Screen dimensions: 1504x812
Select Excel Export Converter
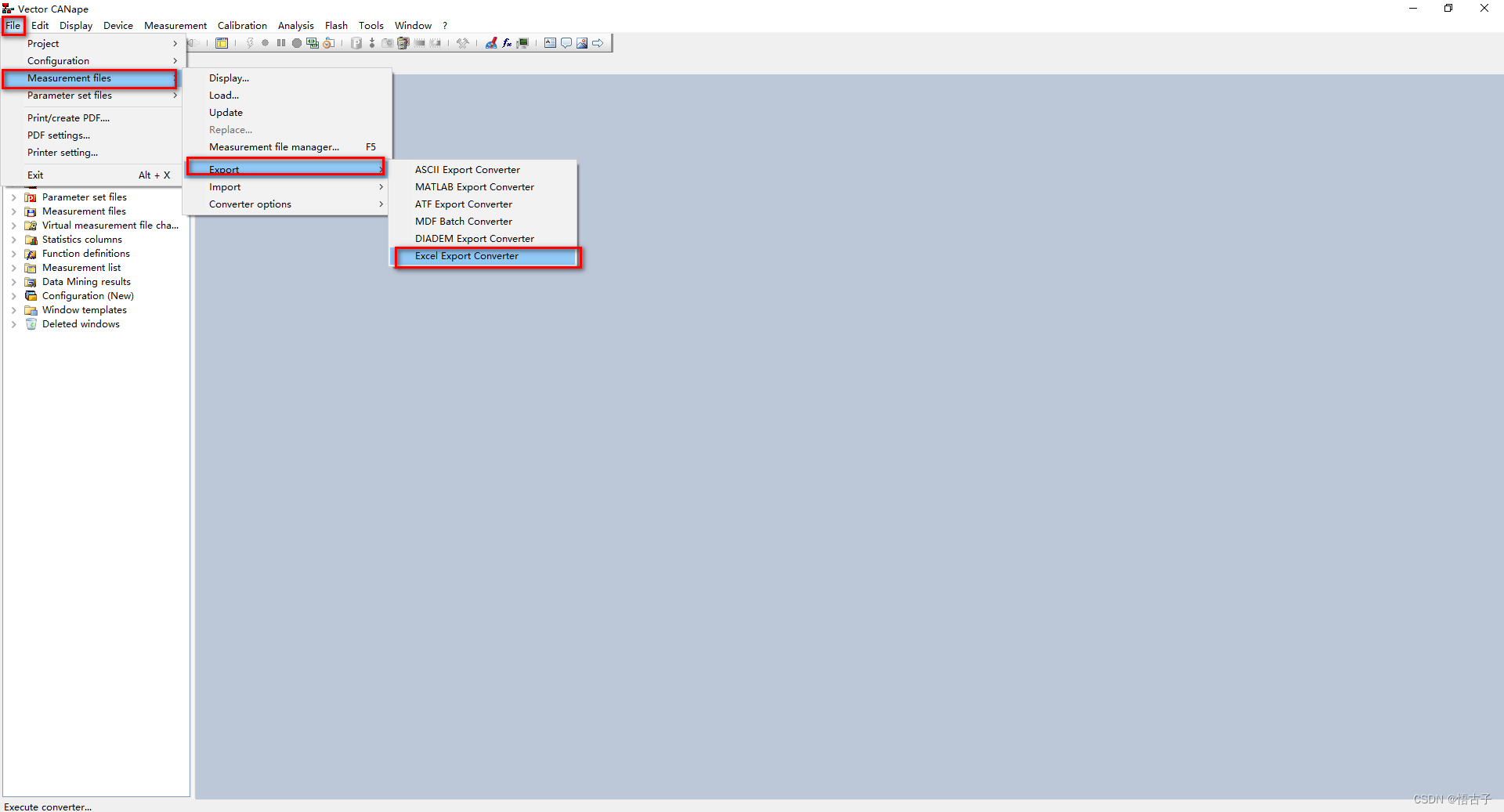pyautogui.click(x=483, y=256)
